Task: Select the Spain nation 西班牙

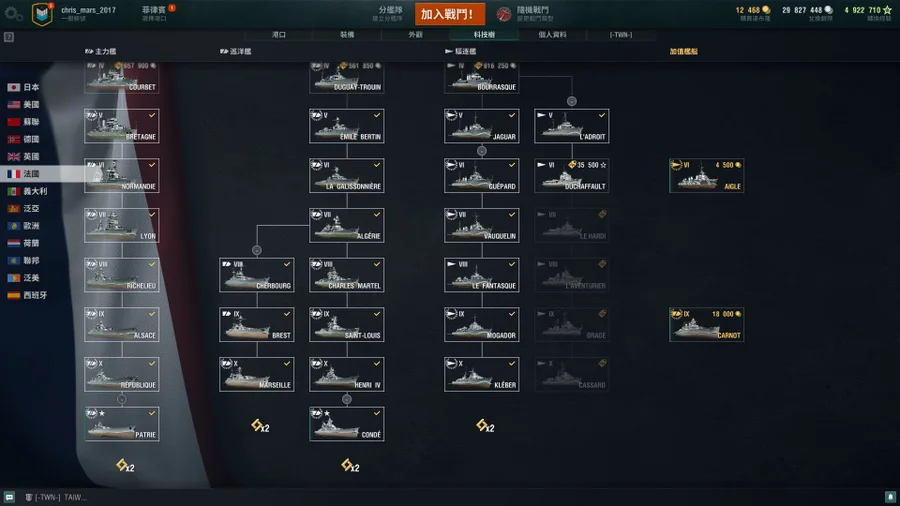Action: [27, 295]
